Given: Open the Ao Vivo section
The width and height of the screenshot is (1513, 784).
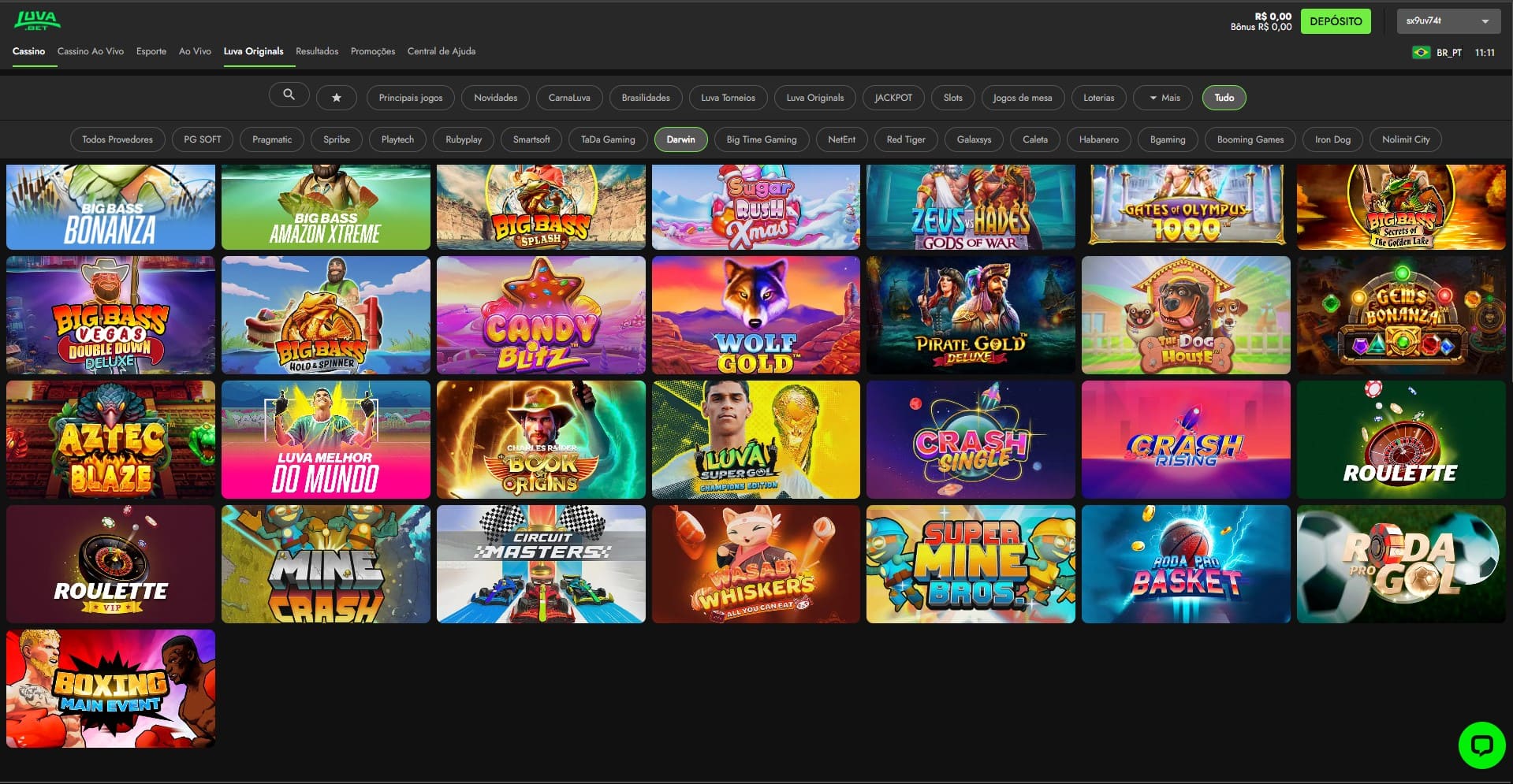Looking at the screenshot, I should pos(195,51).
